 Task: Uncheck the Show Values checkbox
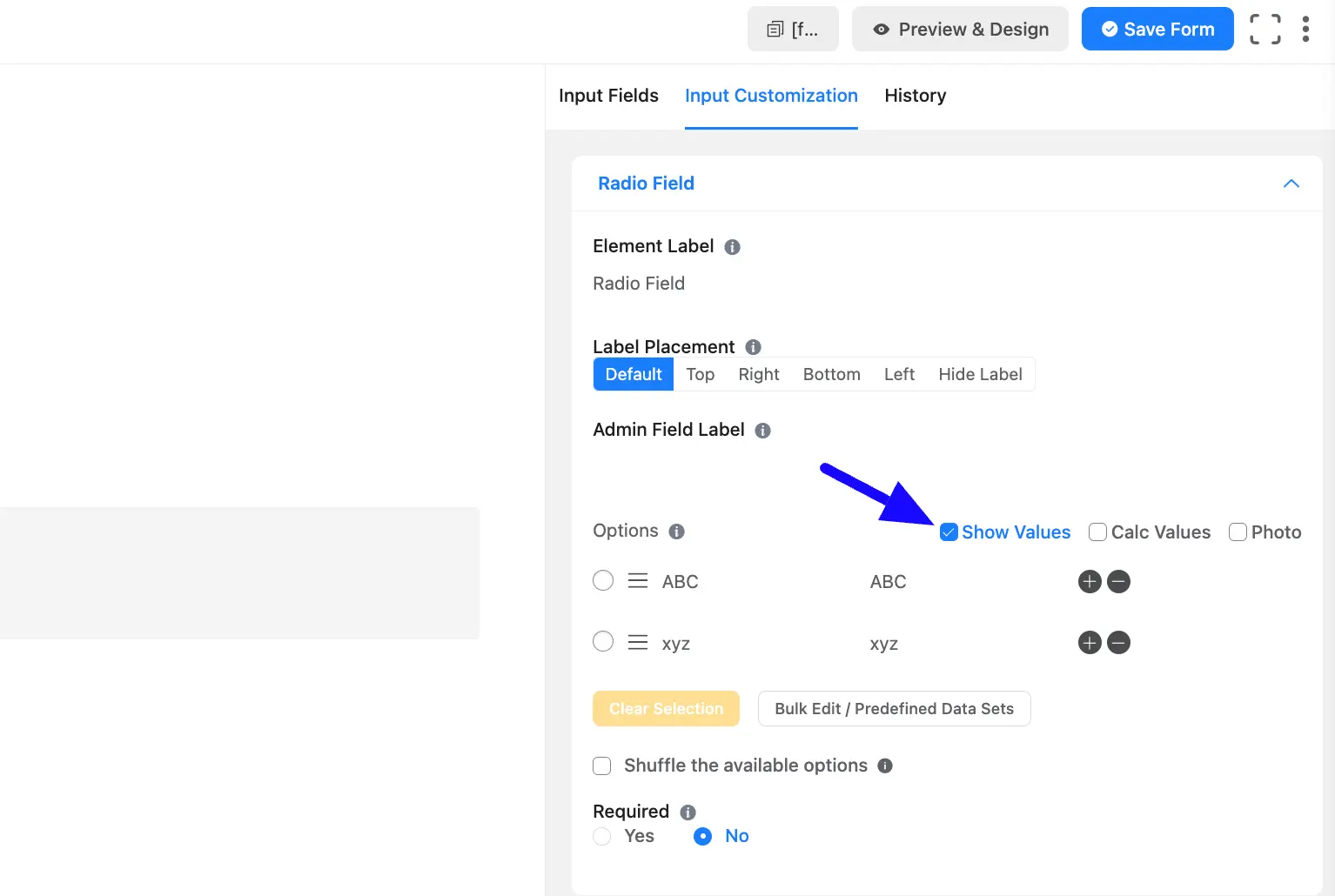[949, 532]
